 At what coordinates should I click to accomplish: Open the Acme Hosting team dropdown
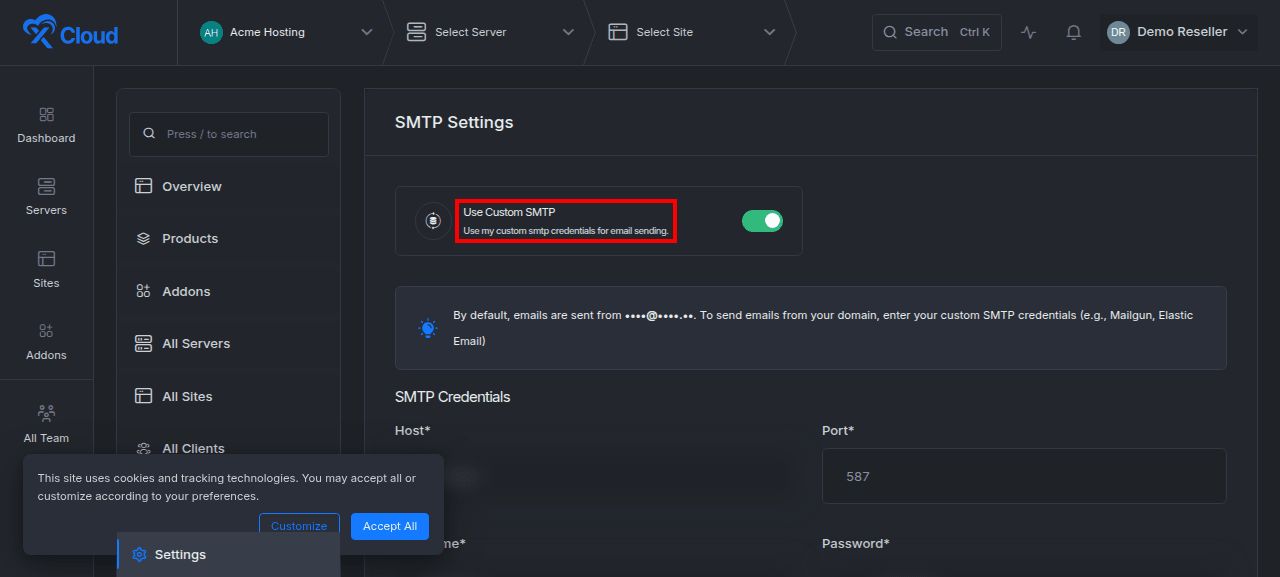tap(285, 32)
